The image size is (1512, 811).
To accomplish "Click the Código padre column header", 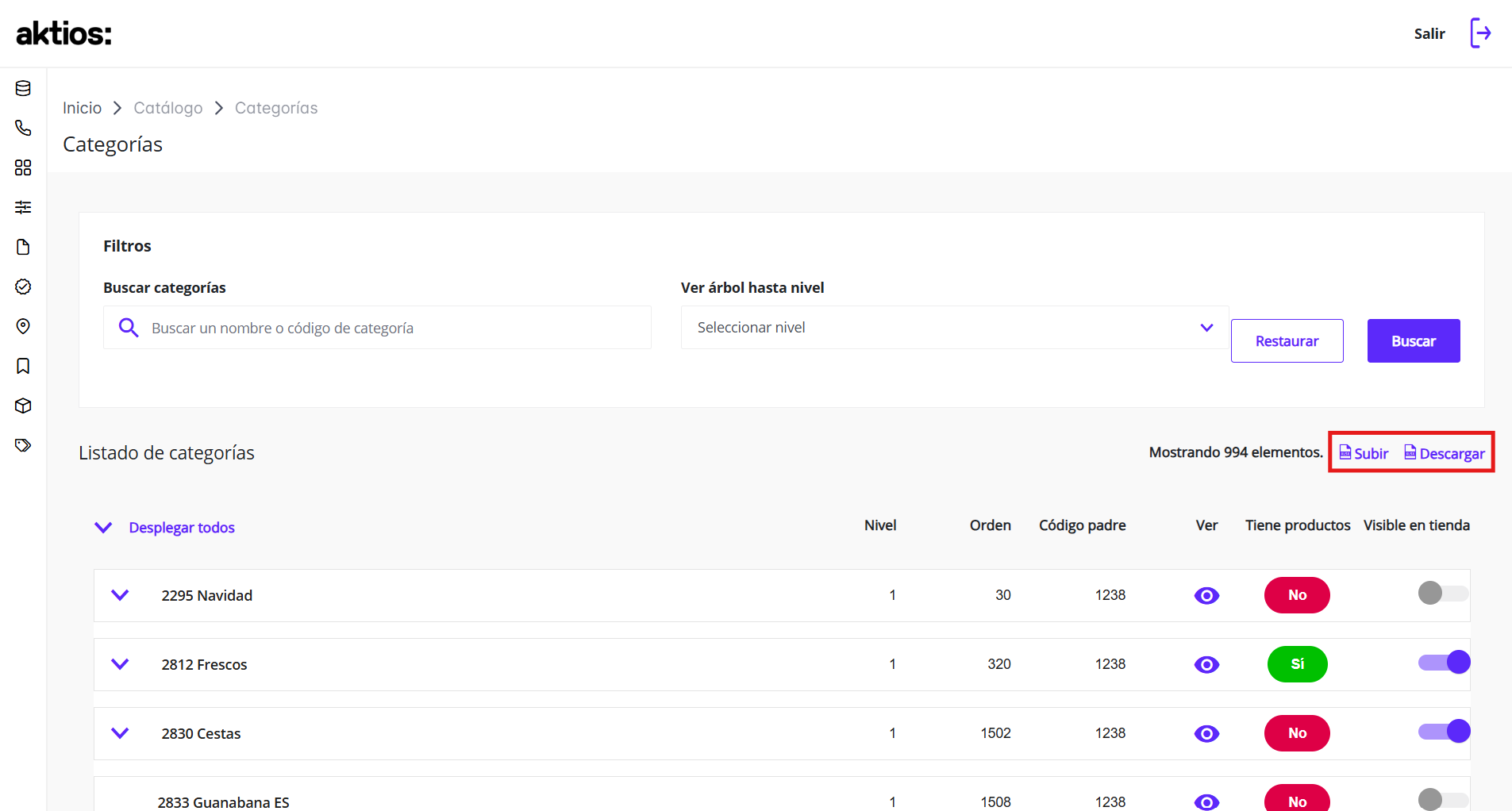I will click(1082, 525).
